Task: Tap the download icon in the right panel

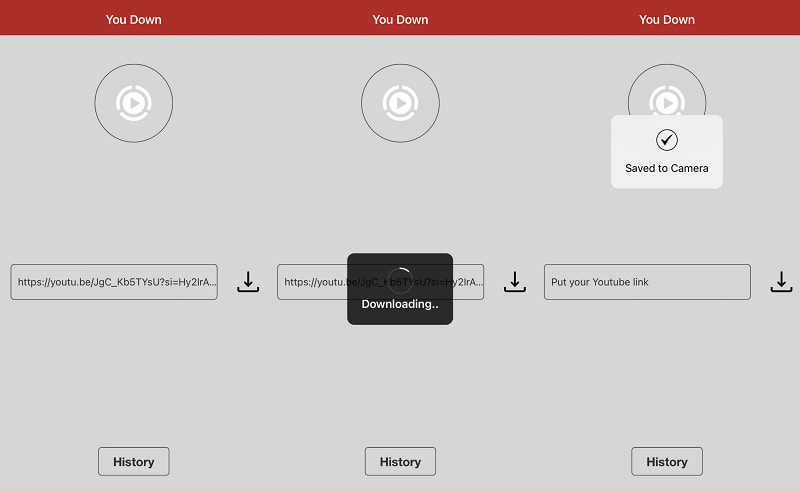Action: tap(781, 282)
